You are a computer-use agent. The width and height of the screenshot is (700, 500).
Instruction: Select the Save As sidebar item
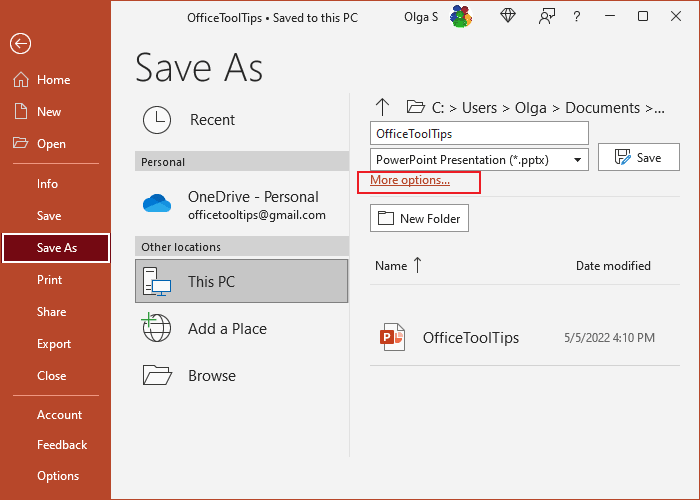tap(56, 248)
